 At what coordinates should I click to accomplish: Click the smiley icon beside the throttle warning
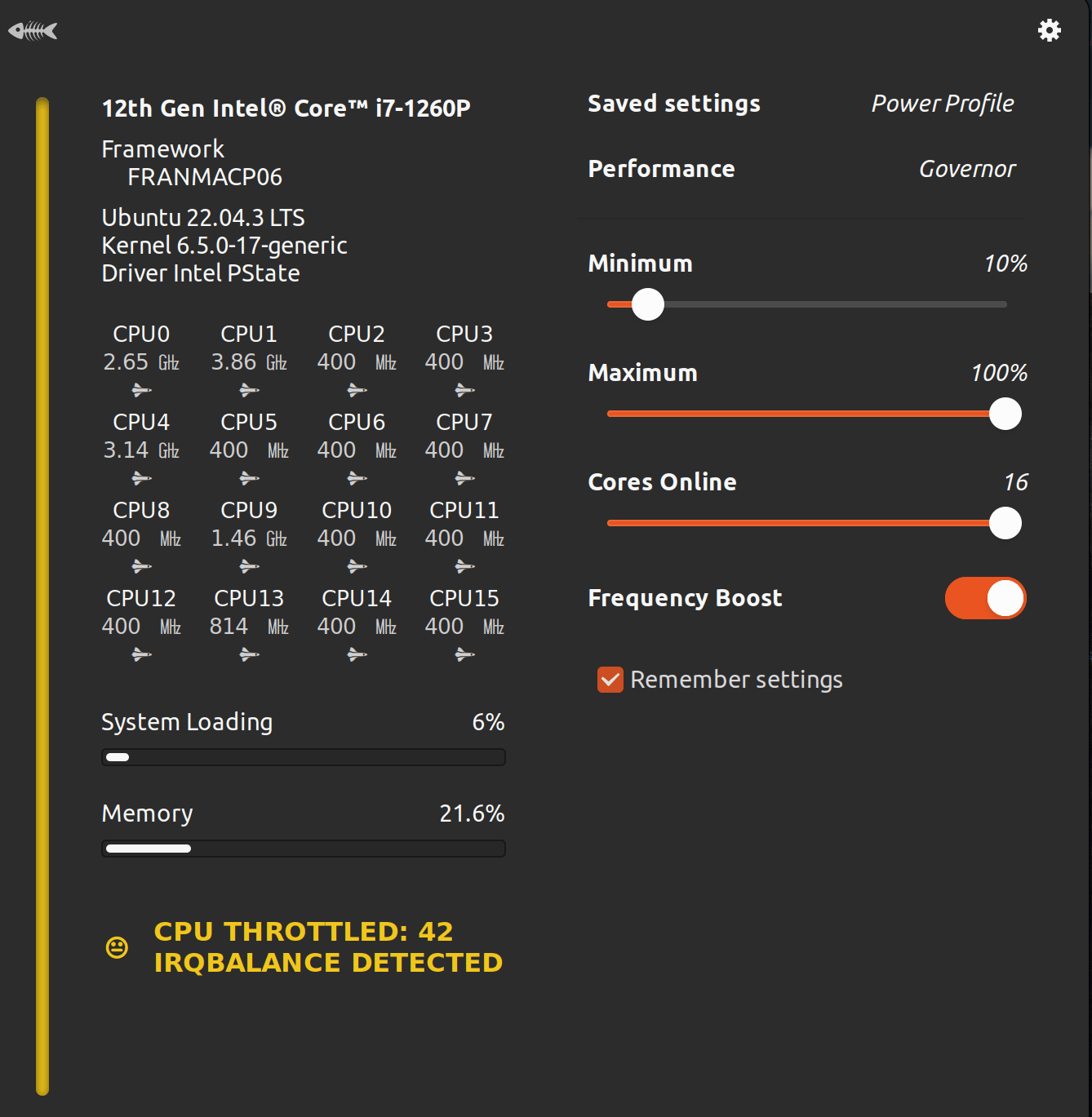[118, 947]
